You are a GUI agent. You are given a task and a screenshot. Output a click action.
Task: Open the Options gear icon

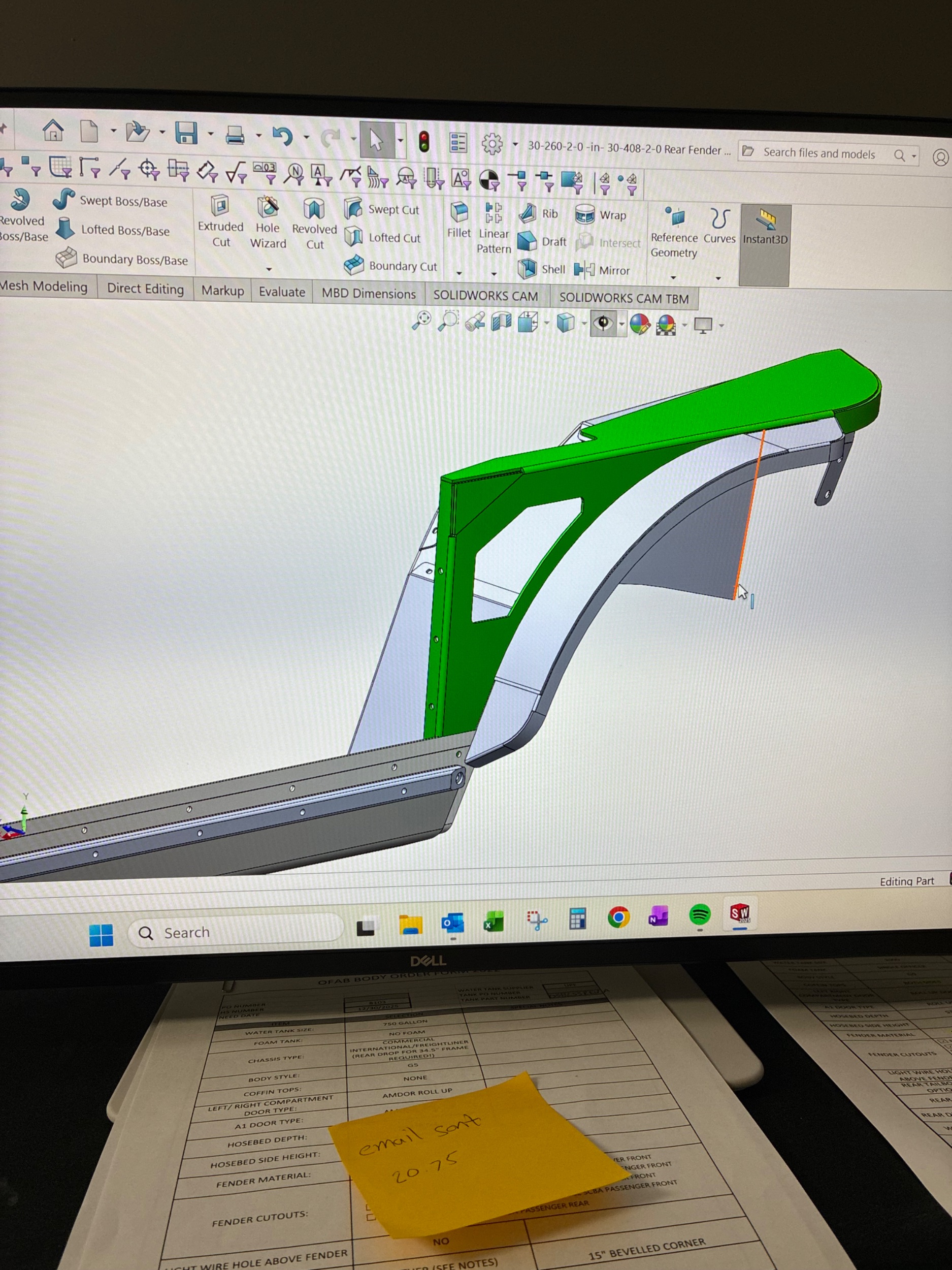click(x=492, y=144)
